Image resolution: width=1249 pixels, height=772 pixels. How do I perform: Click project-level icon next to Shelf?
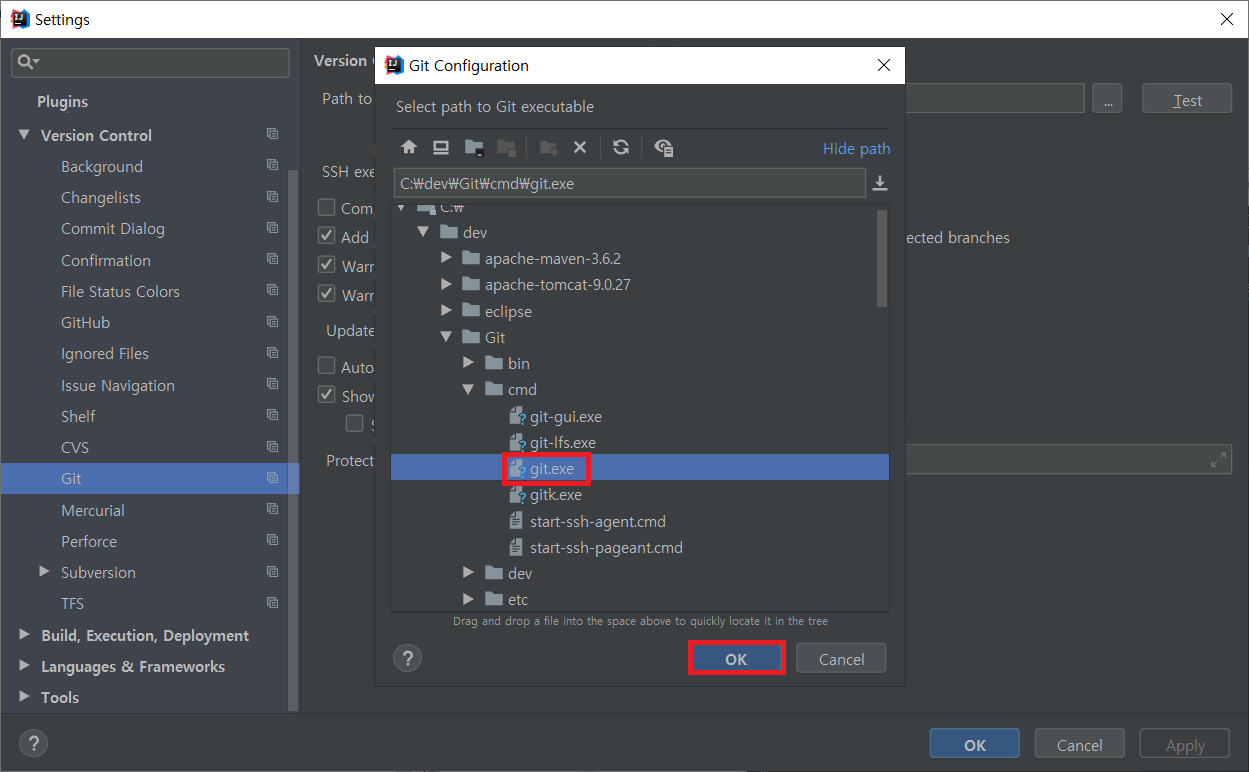(272, 415)
